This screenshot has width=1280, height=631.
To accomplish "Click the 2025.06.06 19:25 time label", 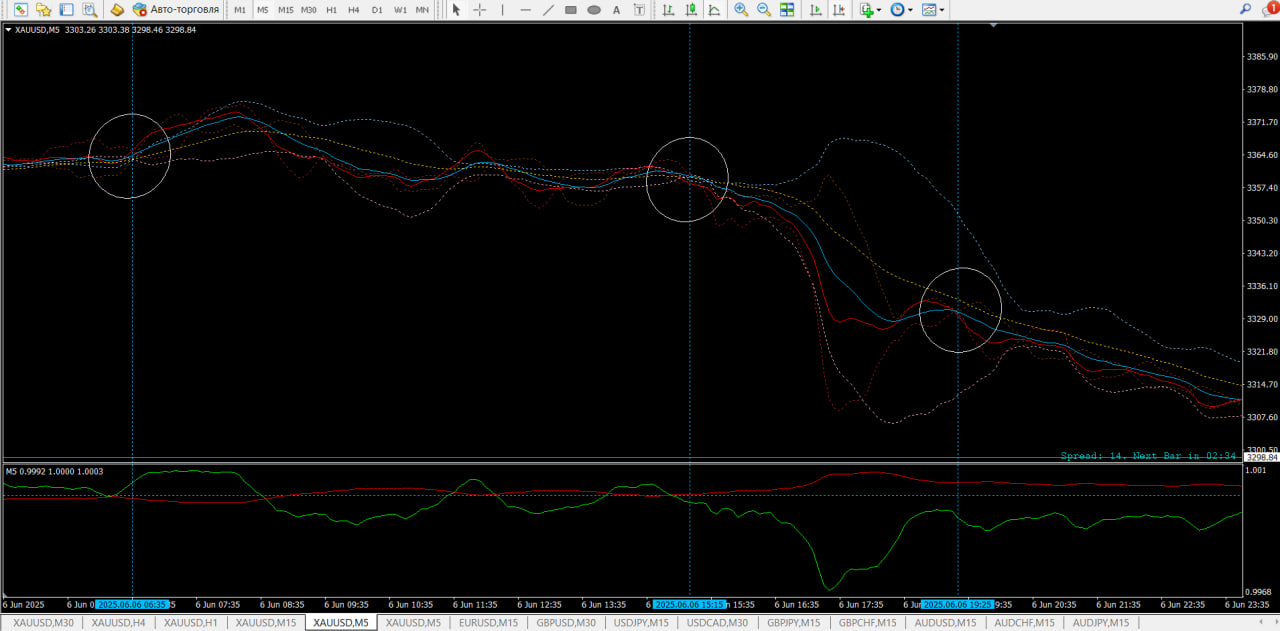I will click(x=957, y=605).
